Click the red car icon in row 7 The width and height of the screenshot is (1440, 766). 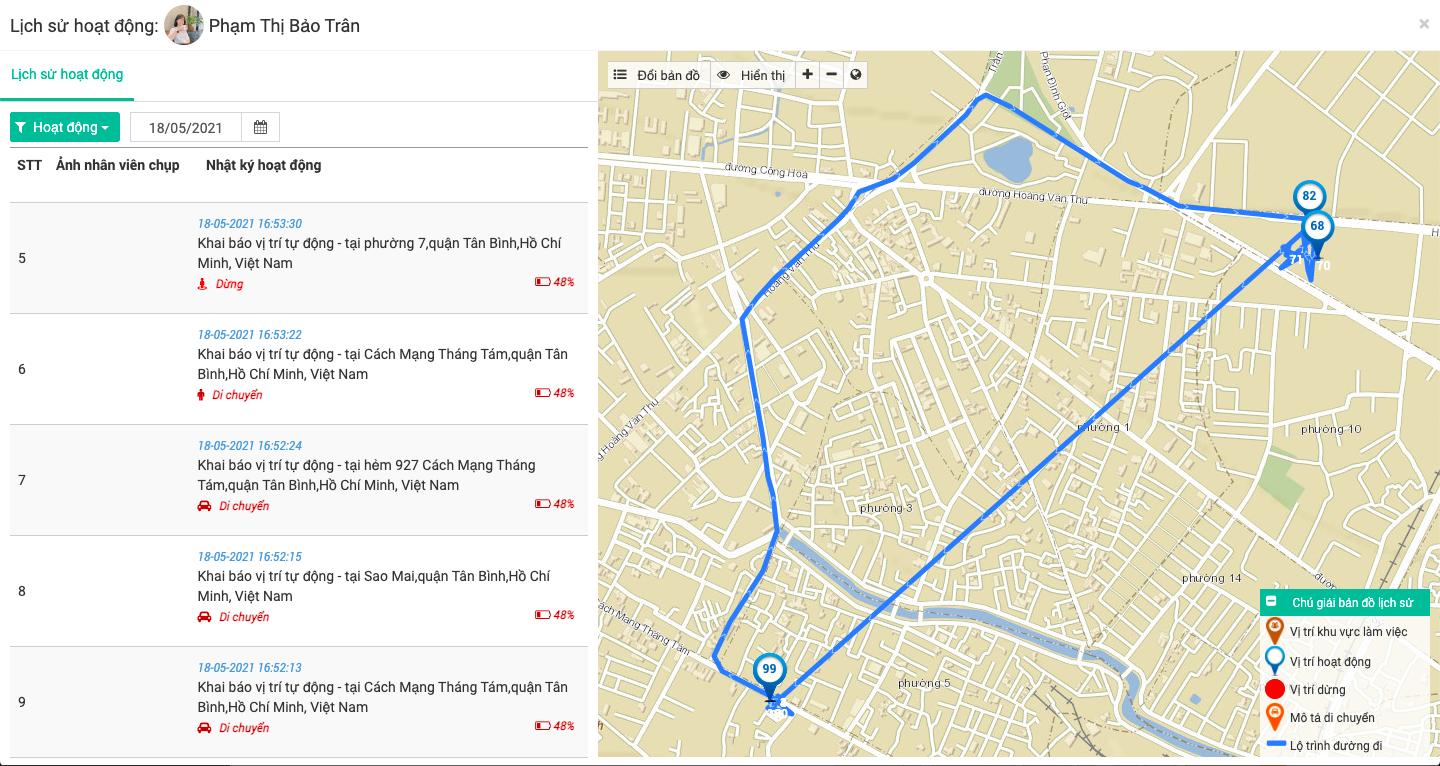(x=204, y=506)
